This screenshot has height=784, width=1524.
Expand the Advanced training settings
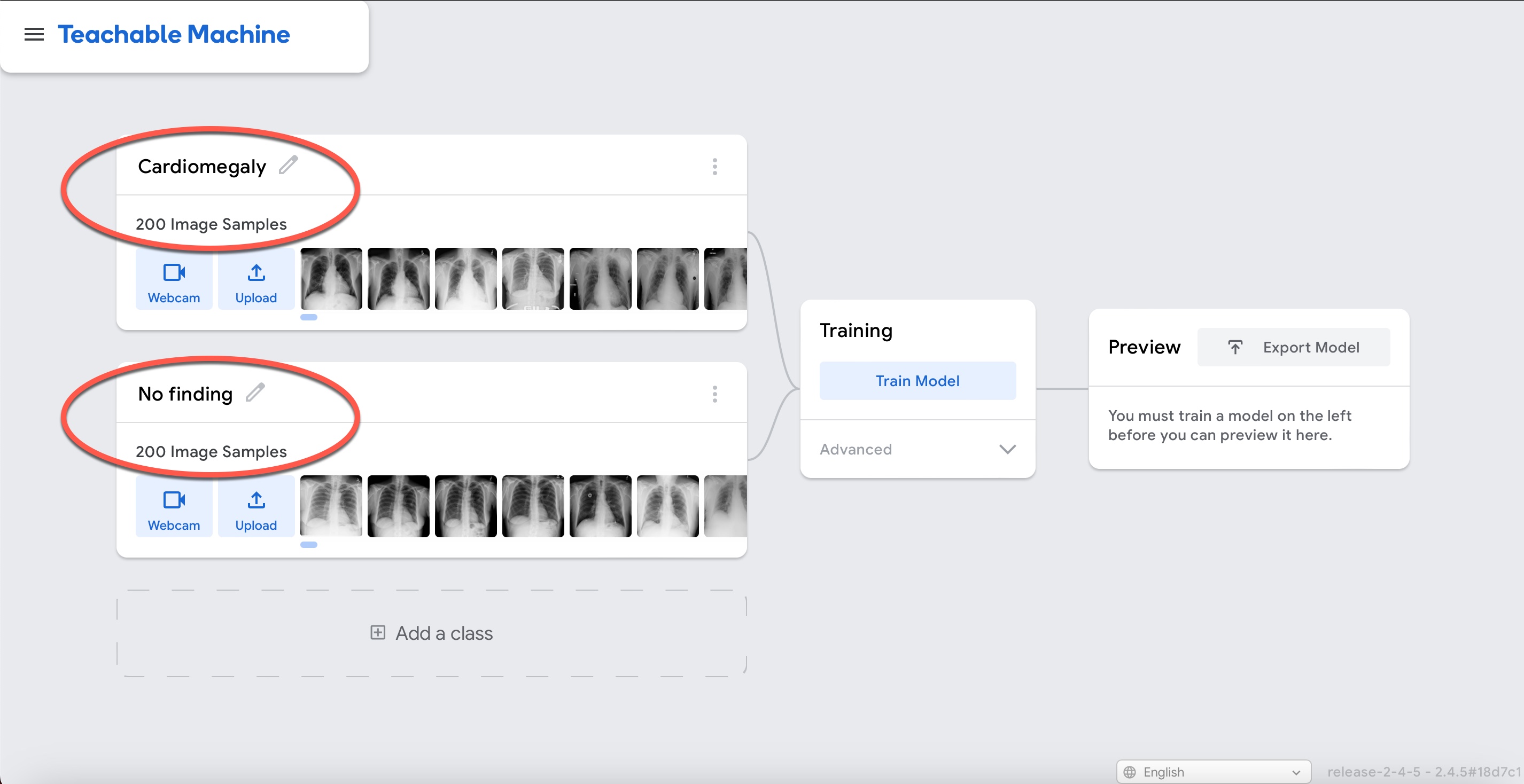[917, 449]
